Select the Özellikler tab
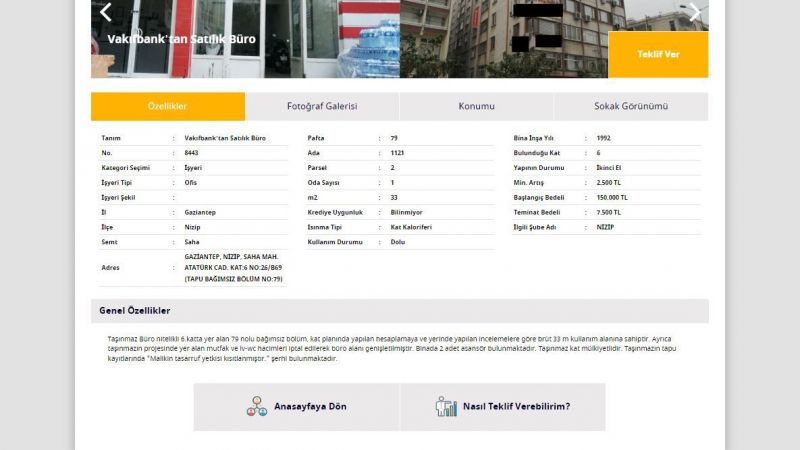Screen dimensions: 800x450 [x=167, y=106]
